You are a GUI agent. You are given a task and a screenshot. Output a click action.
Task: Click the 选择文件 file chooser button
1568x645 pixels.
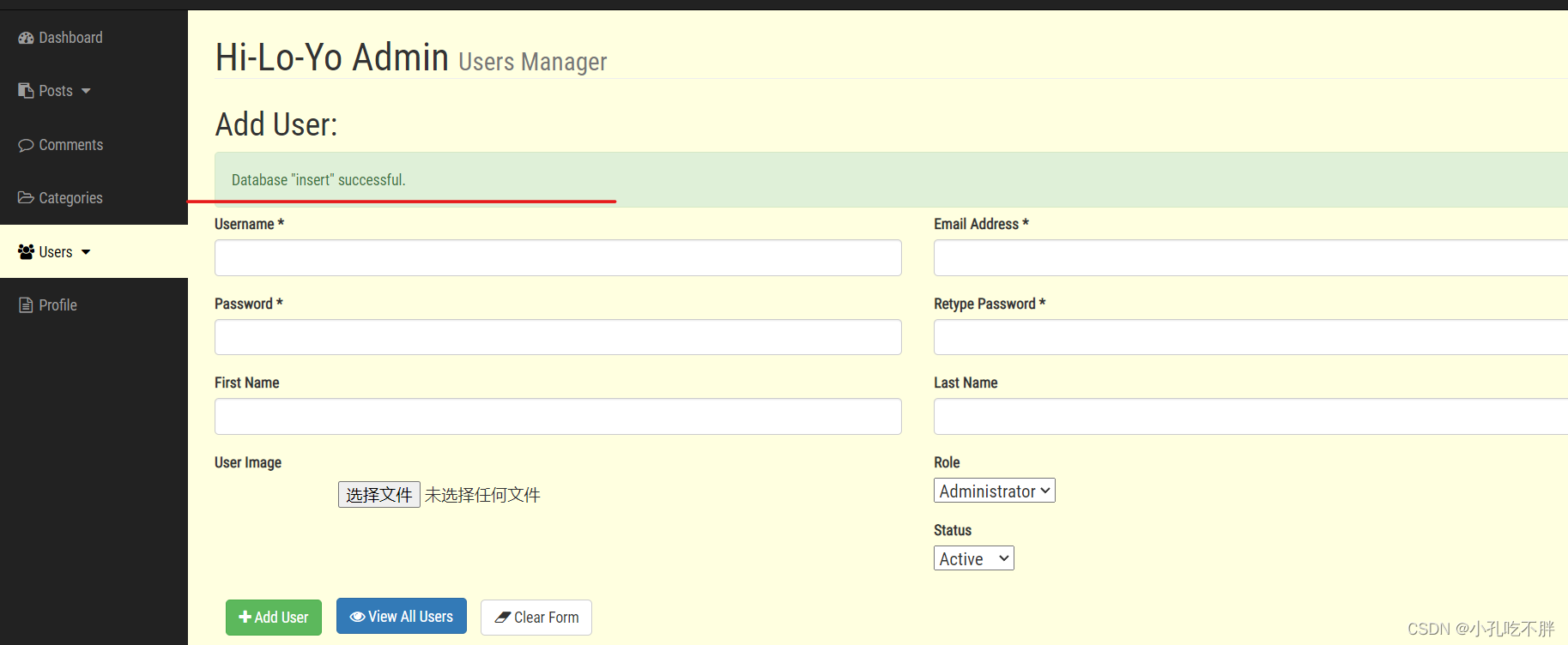coord(378,495)
